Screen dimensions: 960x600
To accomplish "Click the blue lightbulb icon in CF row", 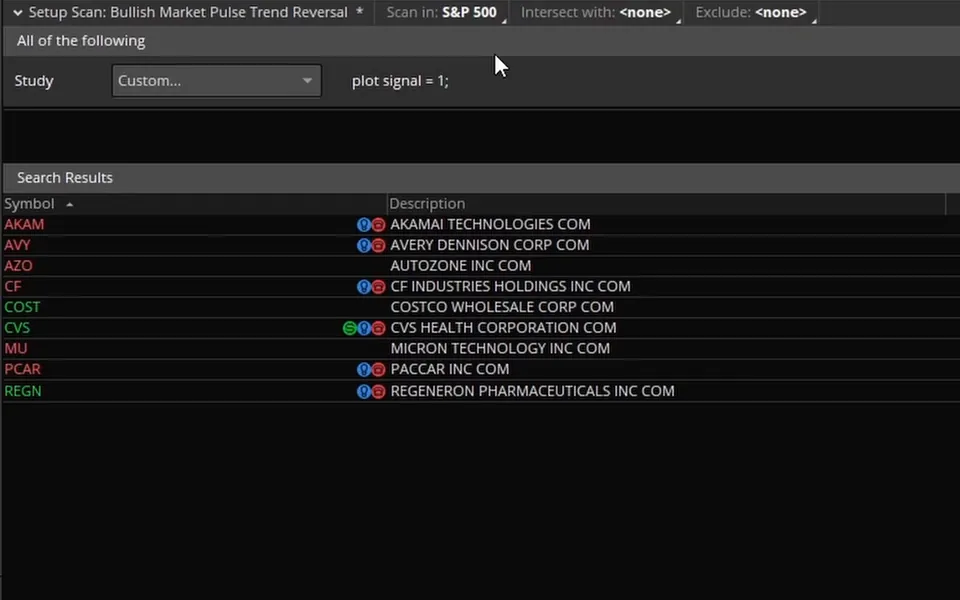I will point(364,287).
